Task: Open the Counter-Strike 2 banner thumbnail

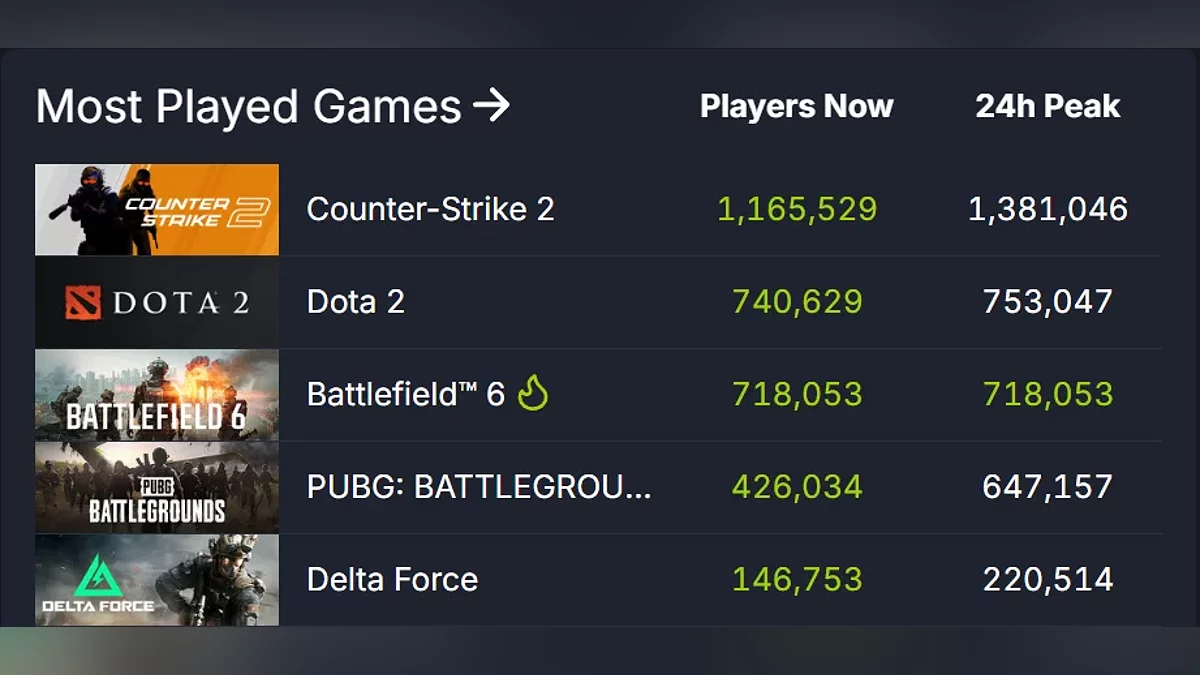Action: [157, 210]
